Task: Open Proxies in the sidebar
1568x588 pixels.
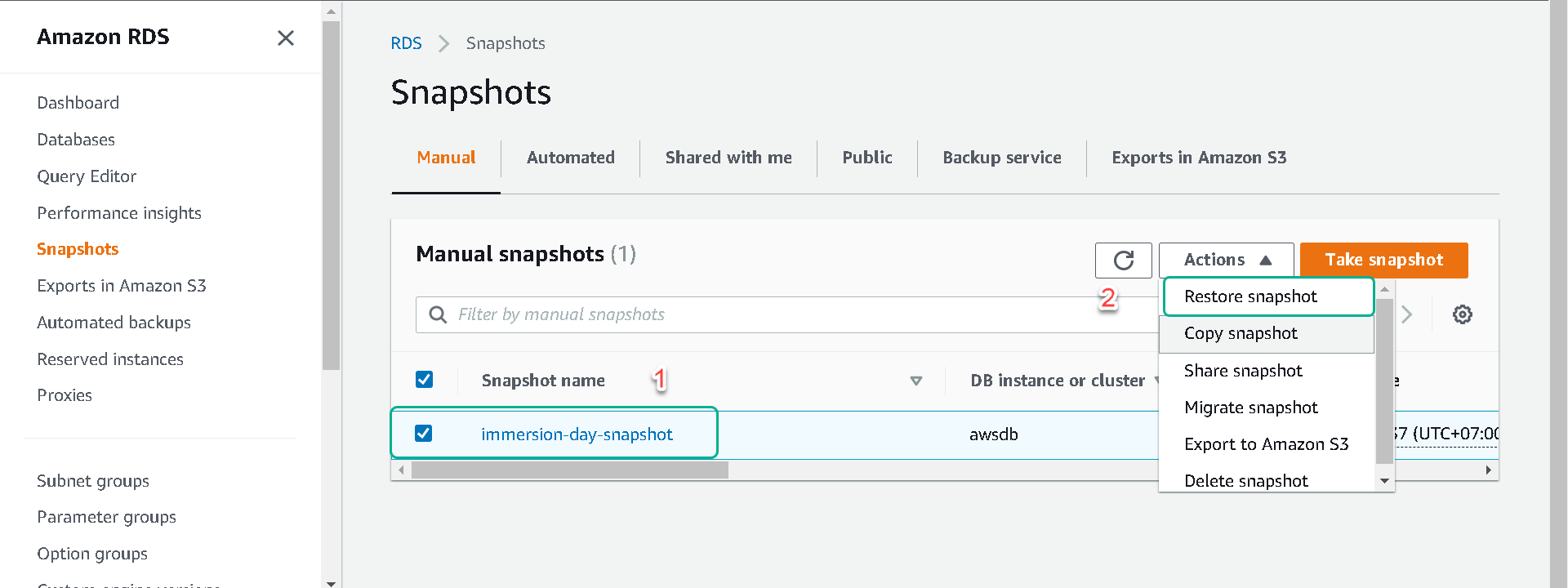Action: [65, 395]
